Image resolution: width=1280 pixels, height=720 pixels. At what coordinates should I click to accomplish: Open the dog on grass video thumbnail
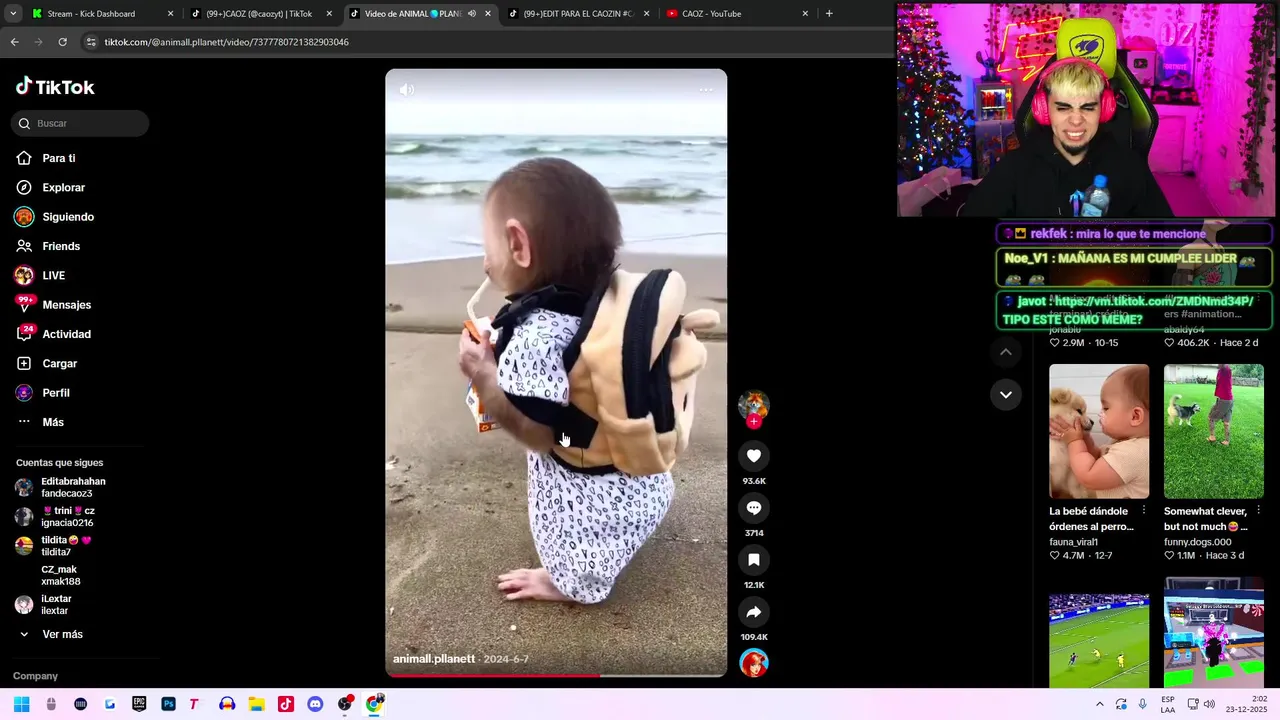[x=1214, y=431]
